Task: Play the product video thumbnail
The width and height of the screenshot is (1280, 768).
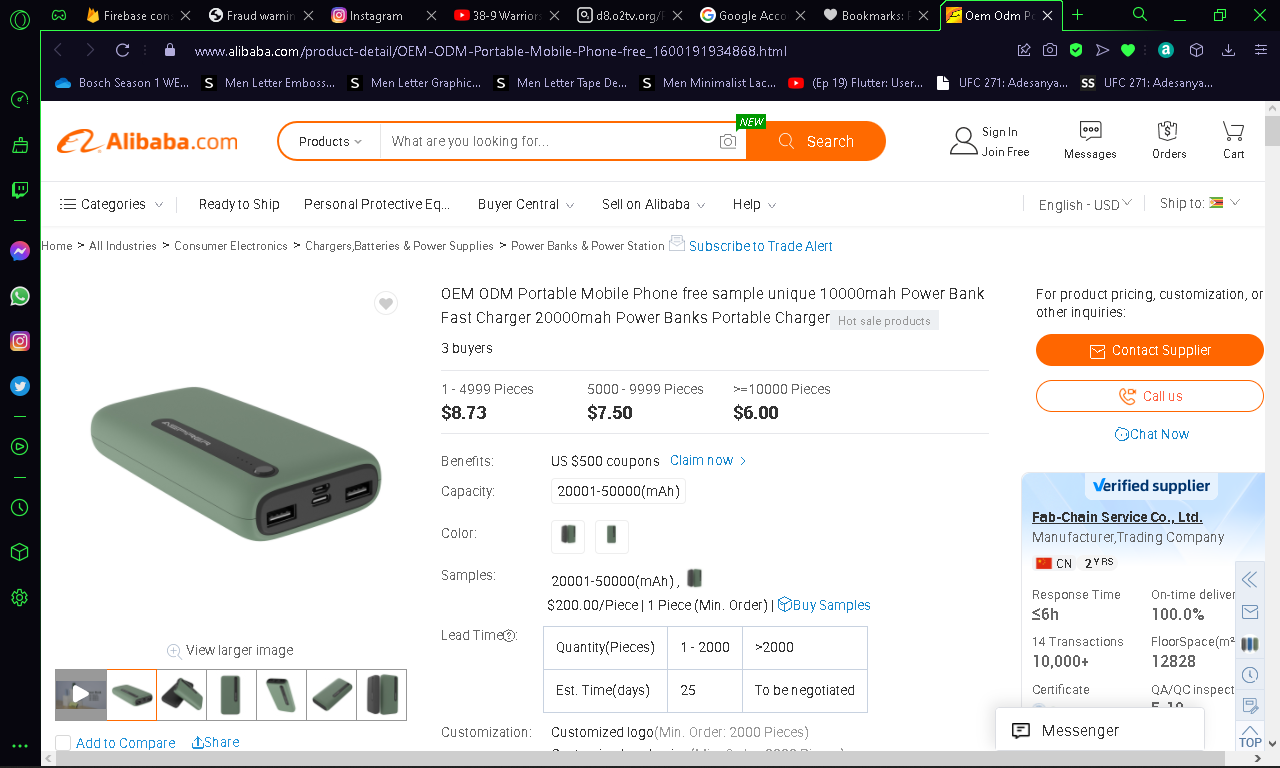Action: (81, 694)
